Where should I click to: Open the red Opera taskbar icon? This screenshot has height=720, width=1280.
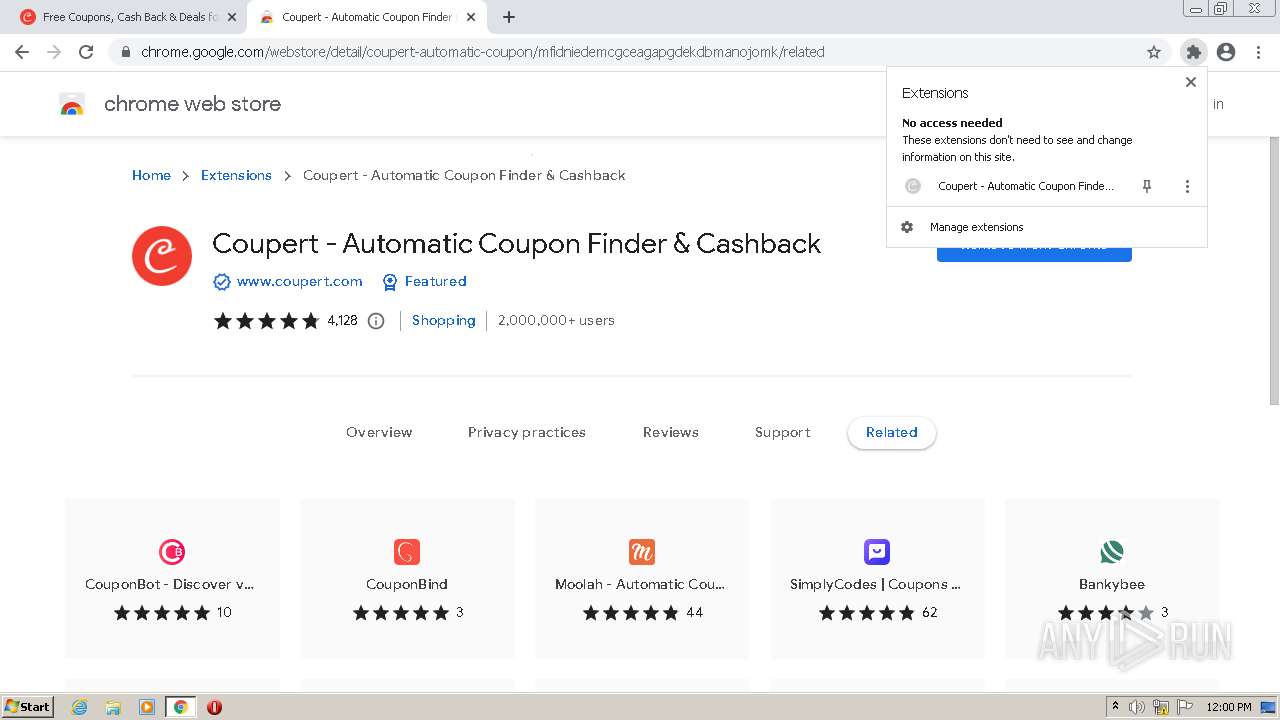[214, 707]
